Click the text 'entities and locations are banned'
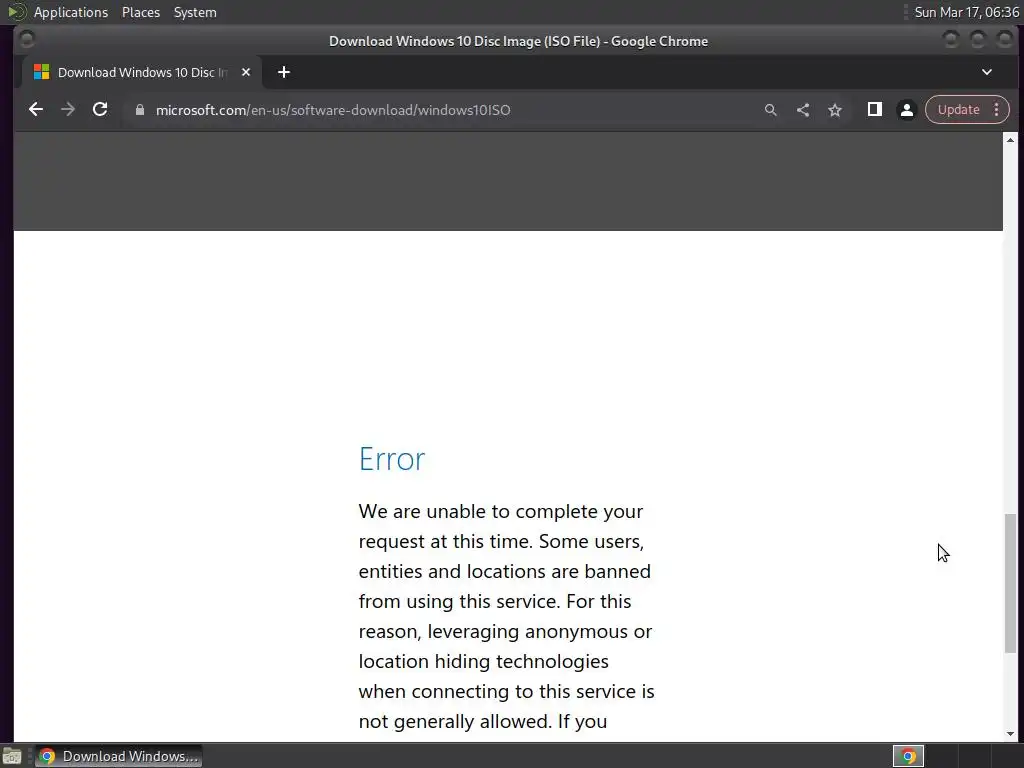 (504, 571)
